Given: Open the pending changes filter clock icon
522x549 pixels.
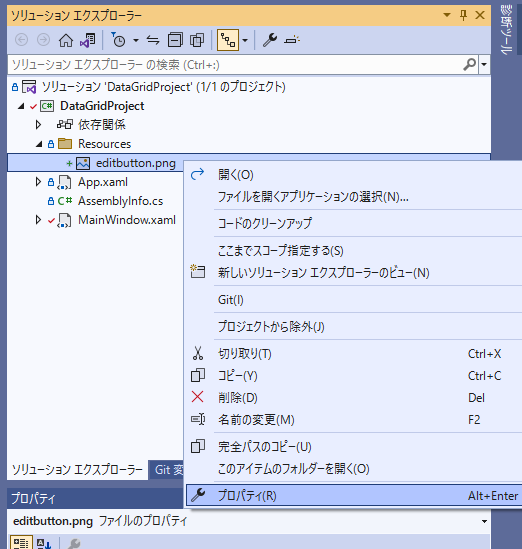Looking at the screenshot, I should [118, 40].
